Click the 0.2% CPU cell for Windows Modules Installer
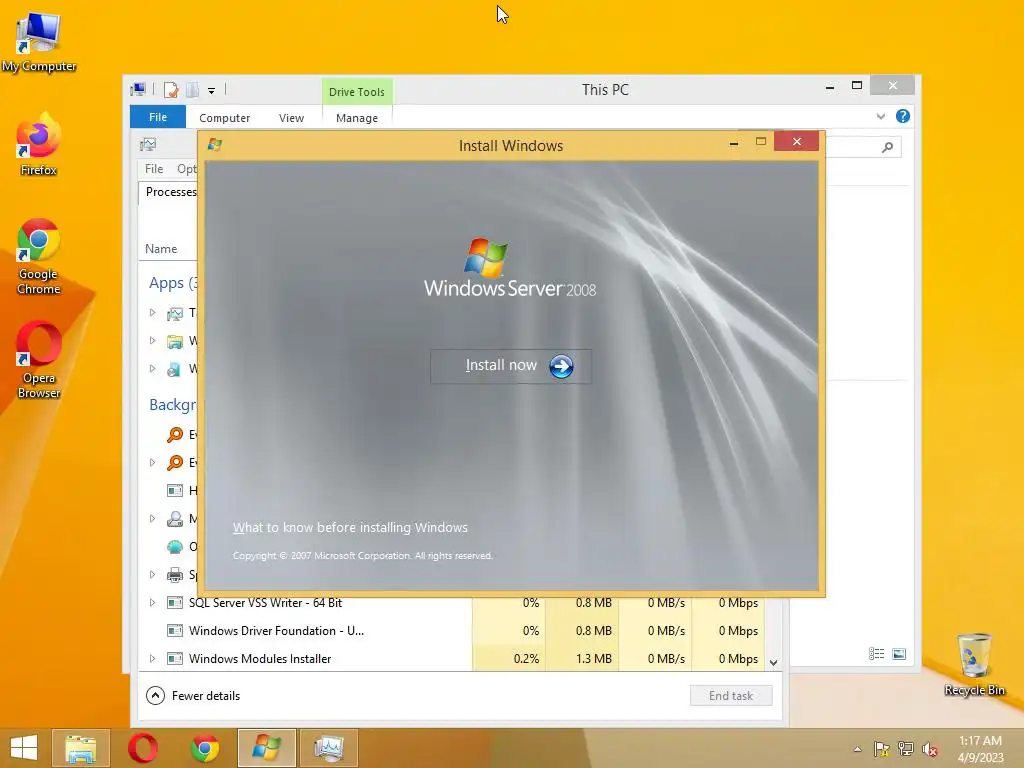The width and height of the screenshot is (1024, 768). [x=509, y=659]
